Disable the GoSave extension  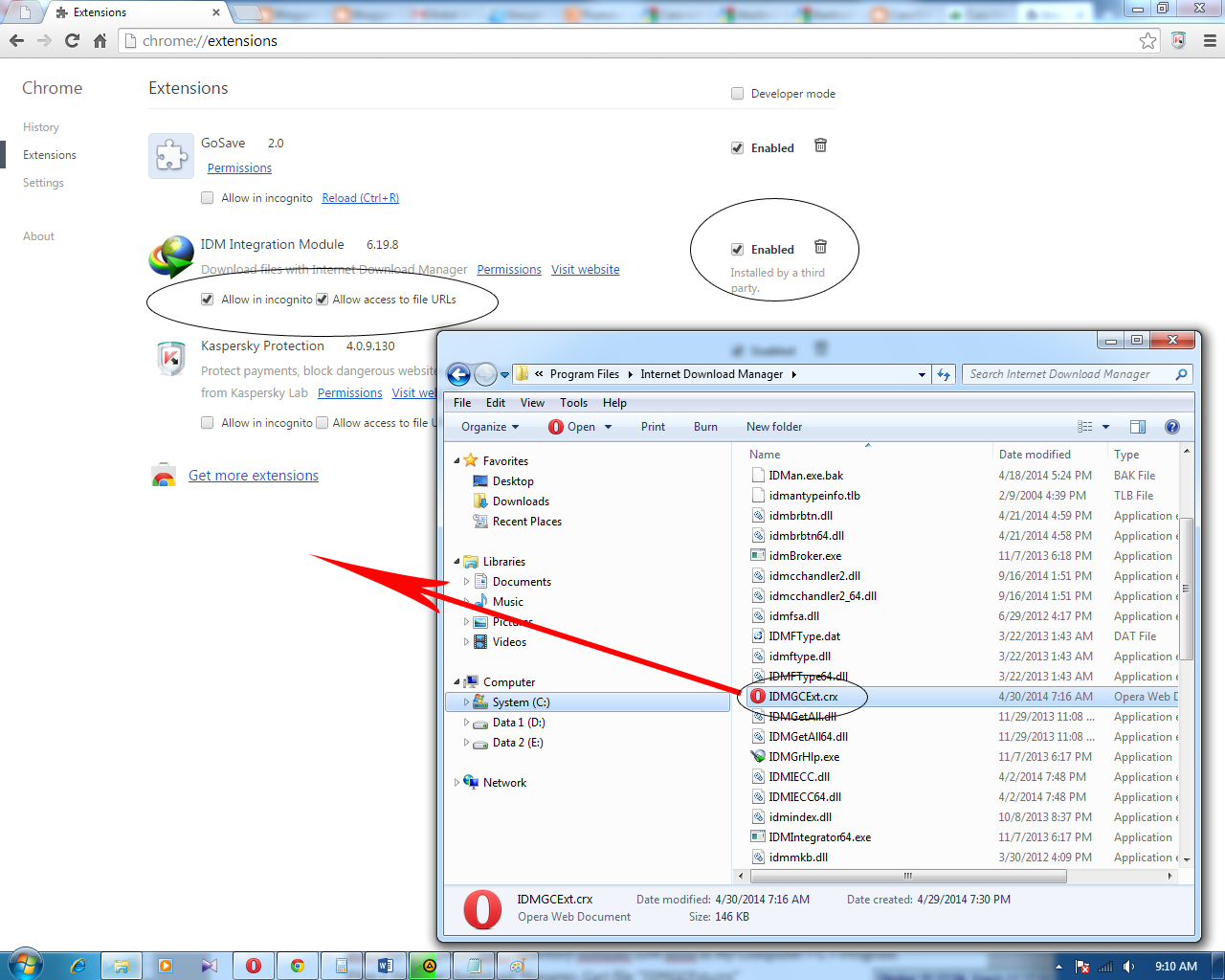[737, 148]
